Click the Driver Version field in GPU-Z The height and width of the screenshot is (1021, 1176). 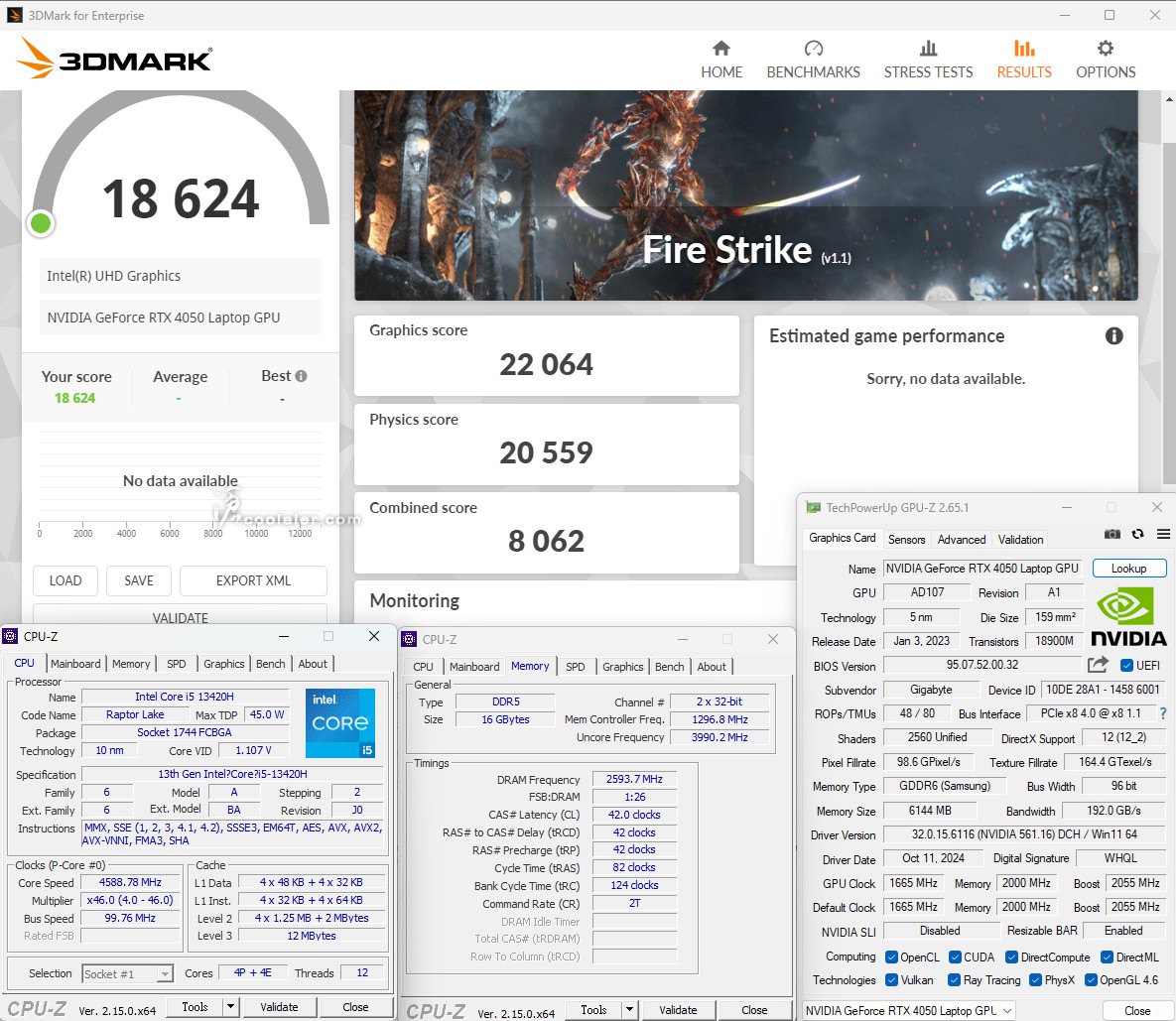(x=1024, y=834)
